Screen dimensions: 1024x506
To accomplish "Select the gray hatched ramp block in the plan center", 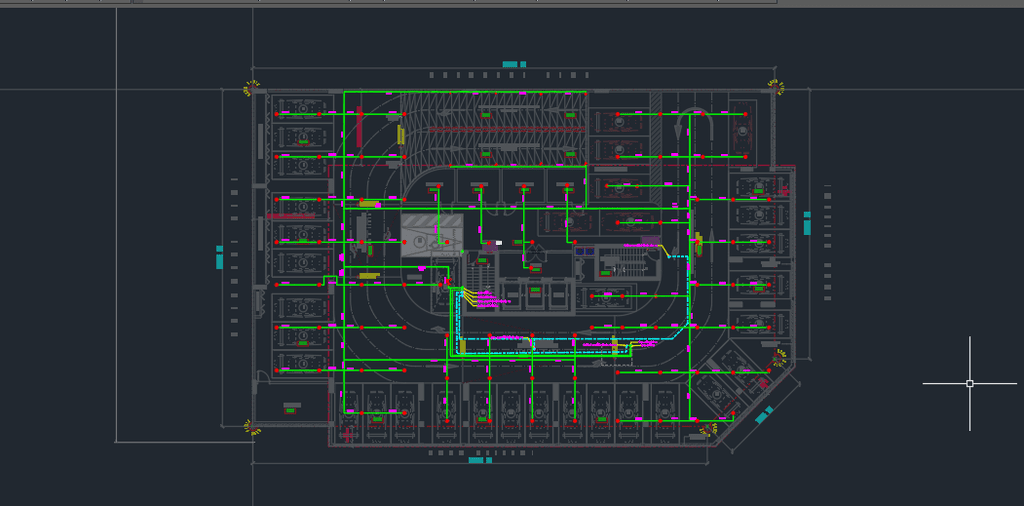I will tap(432, 235).
